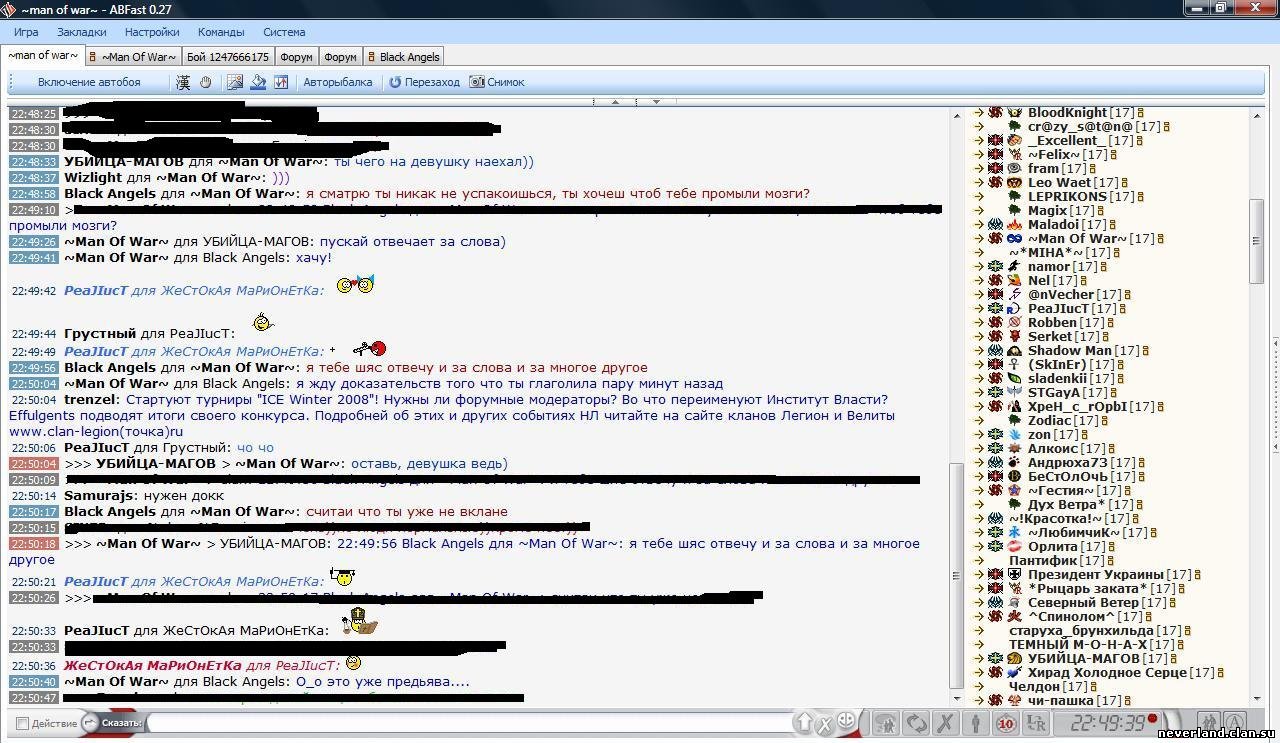This screenshot has height=743, width=1280.
Task: Click nickname Грустный at 22:49:44
Action: (x=100, y=334)
